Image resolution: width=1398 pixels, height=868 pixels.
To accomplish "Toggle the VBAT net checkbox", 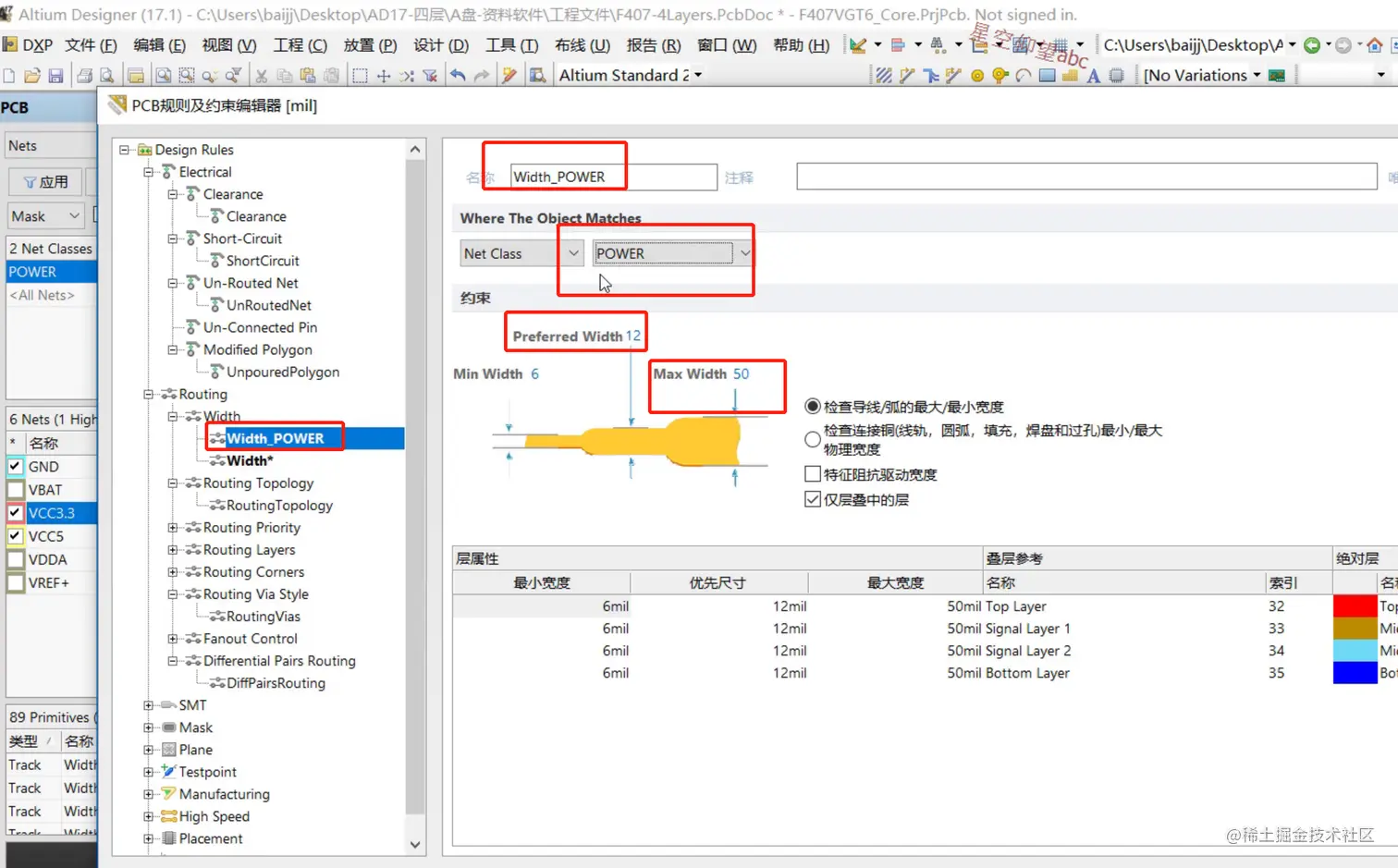I will (16, 490).
